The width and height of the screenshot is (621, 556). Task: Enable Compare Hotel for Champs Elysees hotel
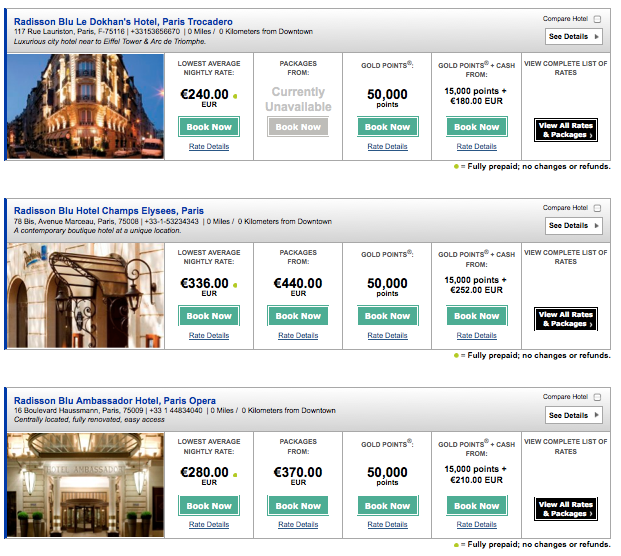[597, 208]
